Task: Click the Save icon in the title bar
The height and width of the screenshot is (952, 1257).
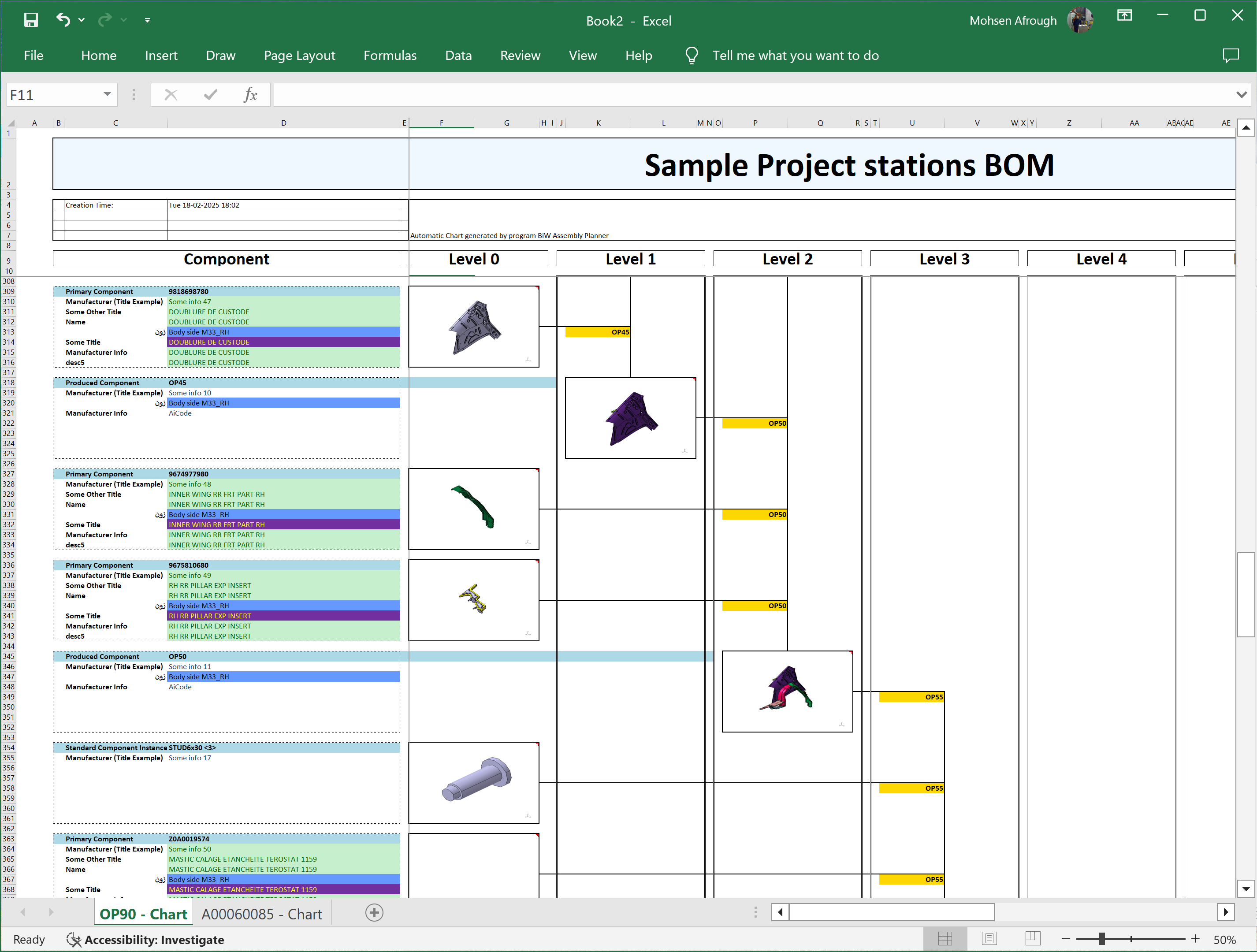Action: 31,20
